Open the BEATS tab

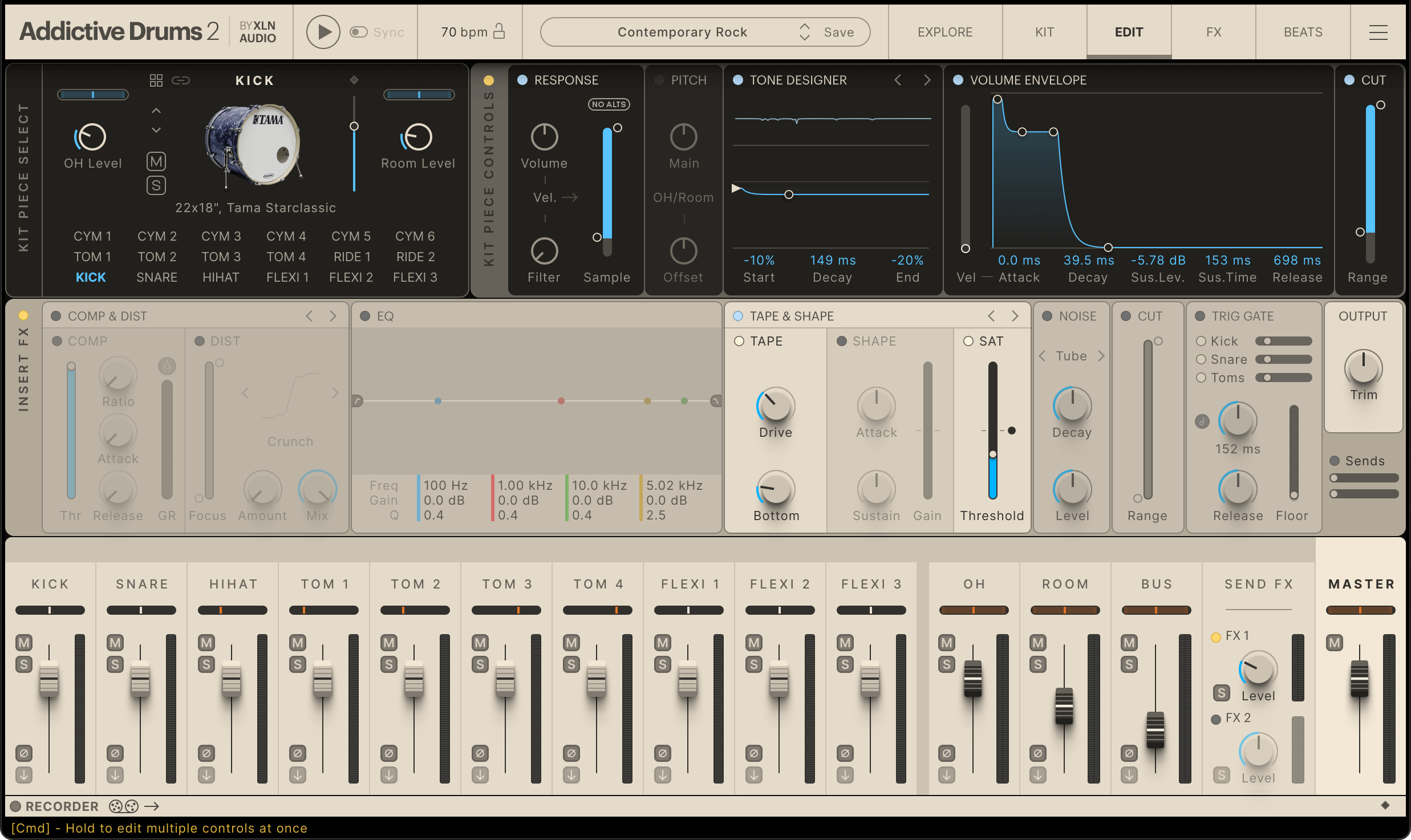(x=1303, y=32)
